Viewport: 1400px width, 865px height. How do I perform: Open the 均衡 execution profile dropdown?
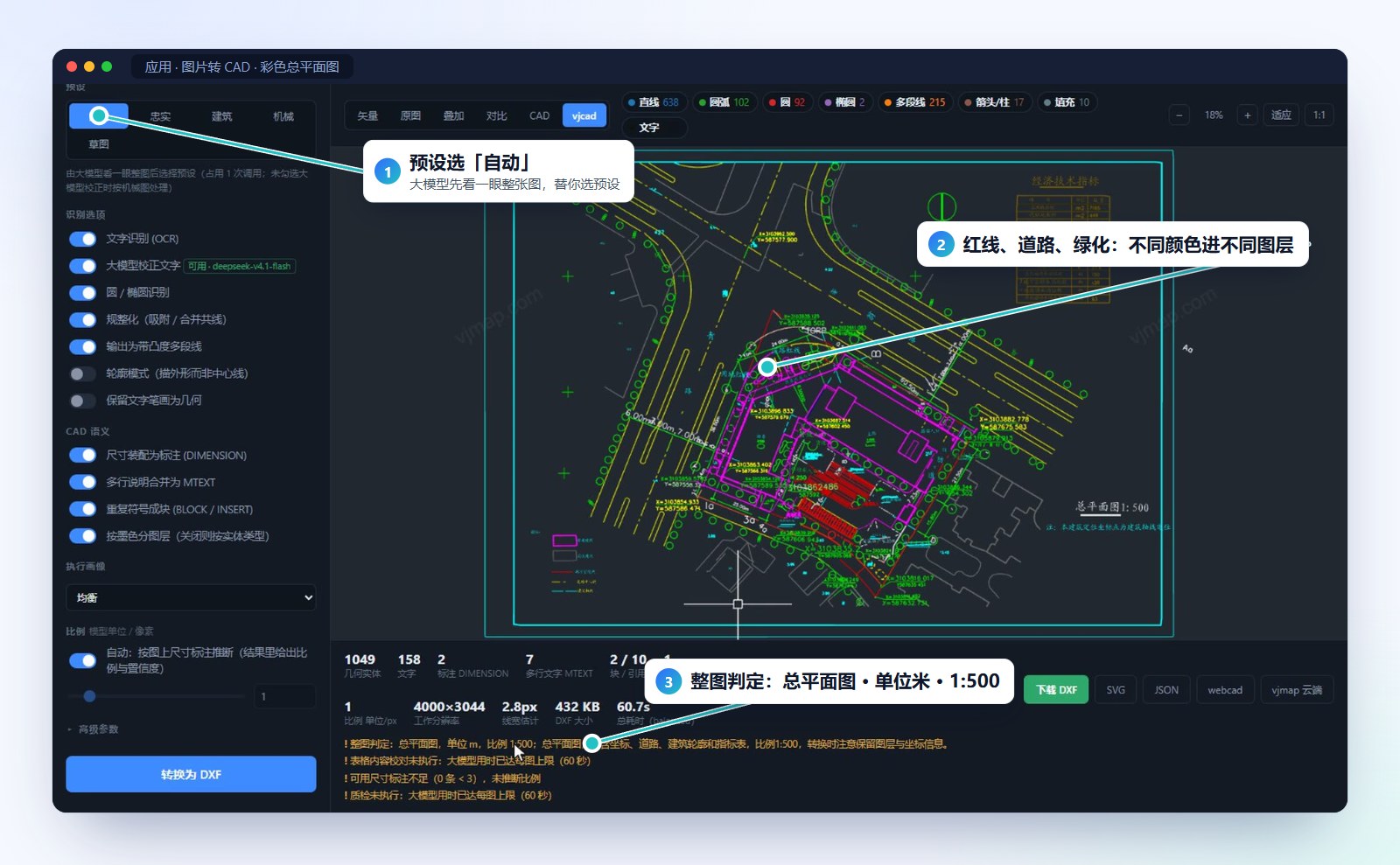coord(191,597)
